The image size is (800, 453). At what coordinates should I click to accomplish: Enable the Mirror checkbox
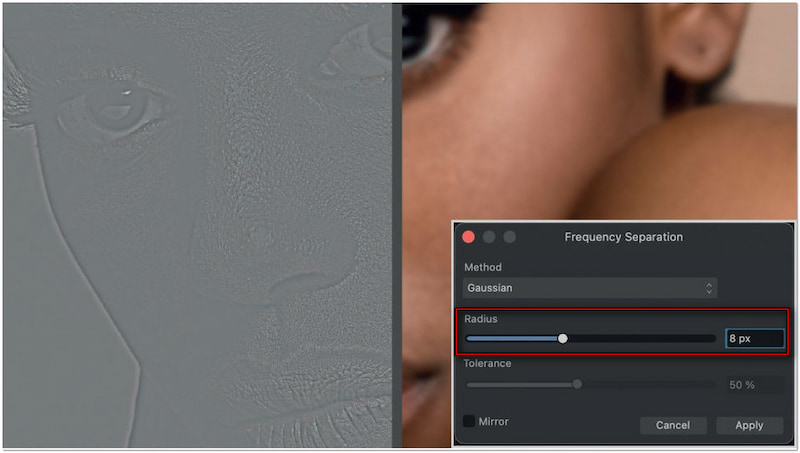[x=469, y=422]
